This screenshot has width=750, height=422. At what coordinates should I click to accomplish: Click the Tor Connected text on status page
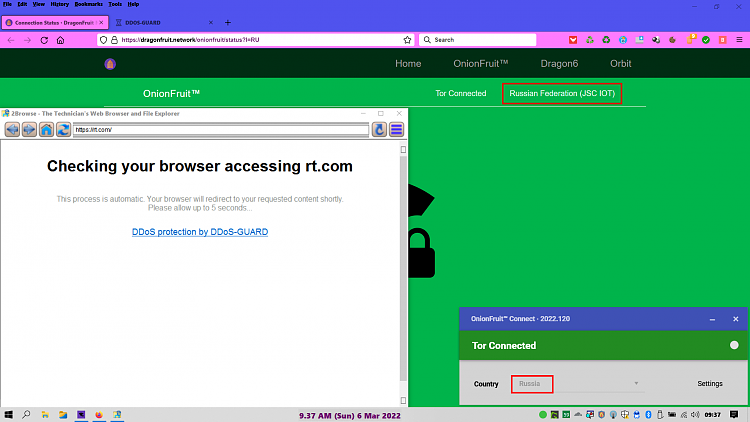[461, 93]
